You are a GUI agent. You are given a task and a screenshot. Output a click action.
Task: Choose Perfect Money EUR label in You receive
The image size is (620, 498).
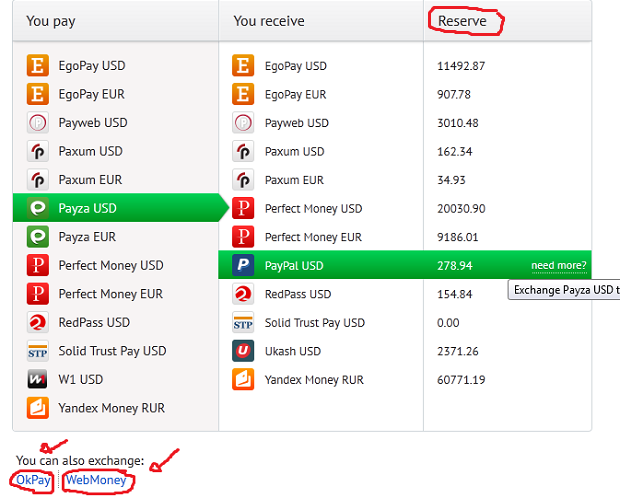[313, 237]
